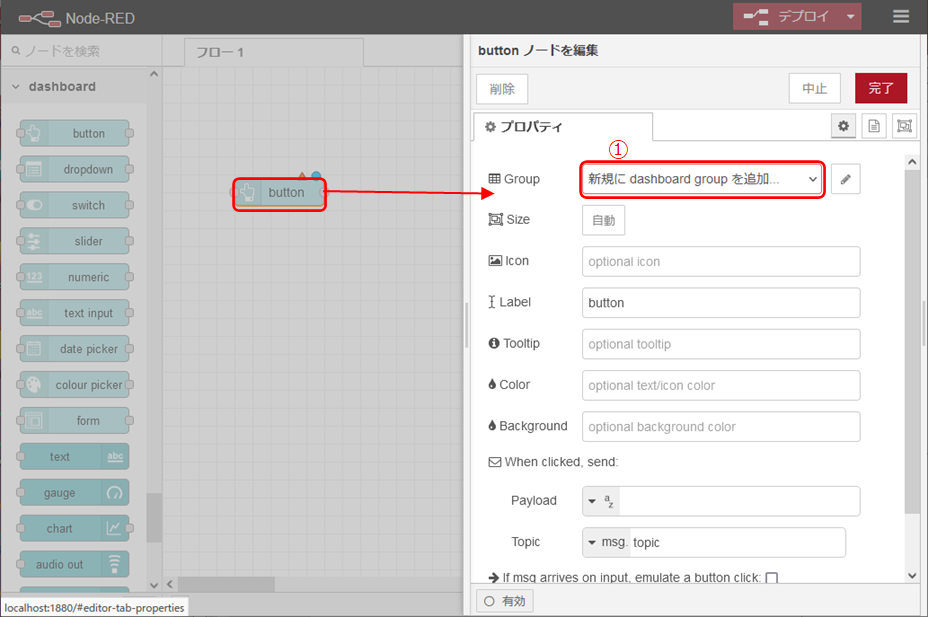Enable emulate button click on input checkbox

click(771, 578)
